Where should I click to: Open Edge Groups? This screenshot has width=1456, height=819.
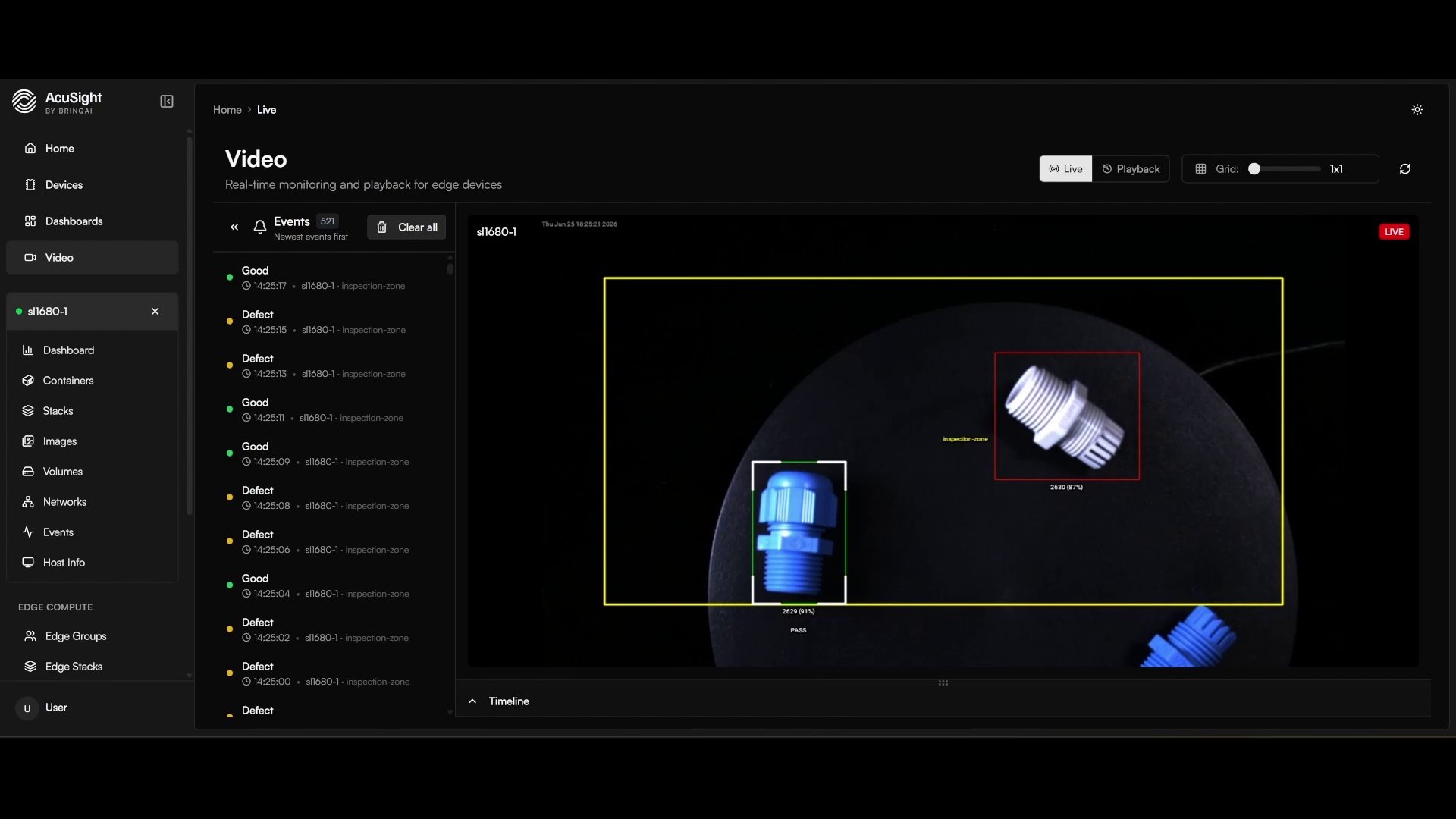tap(93, 636)
